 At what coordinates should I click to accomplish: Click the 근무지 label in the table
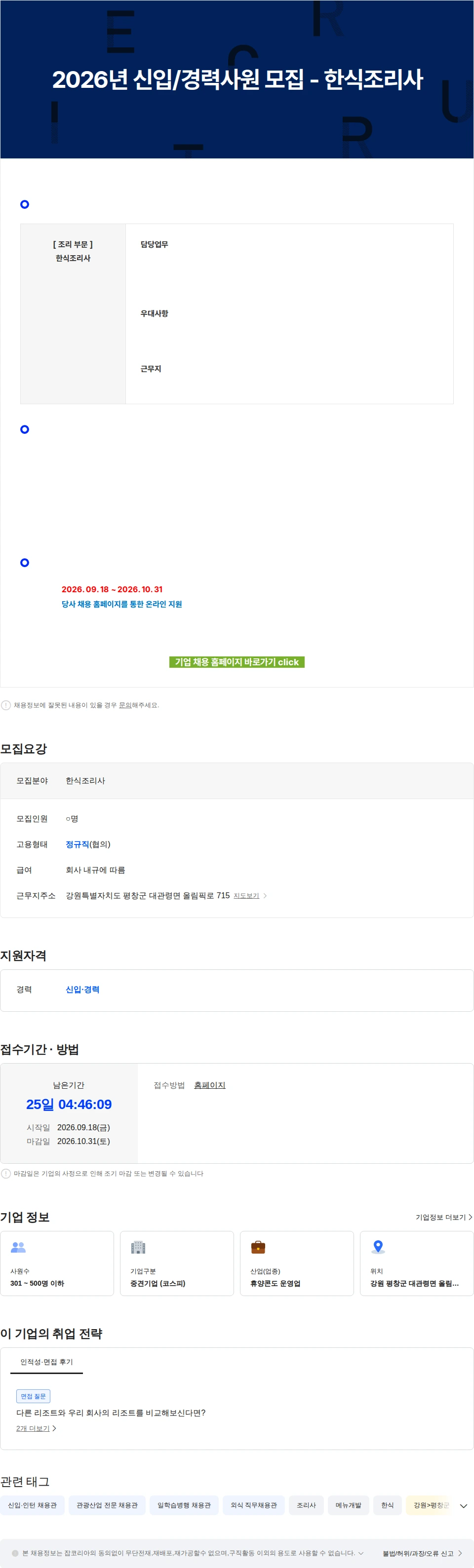coord(151,369)
